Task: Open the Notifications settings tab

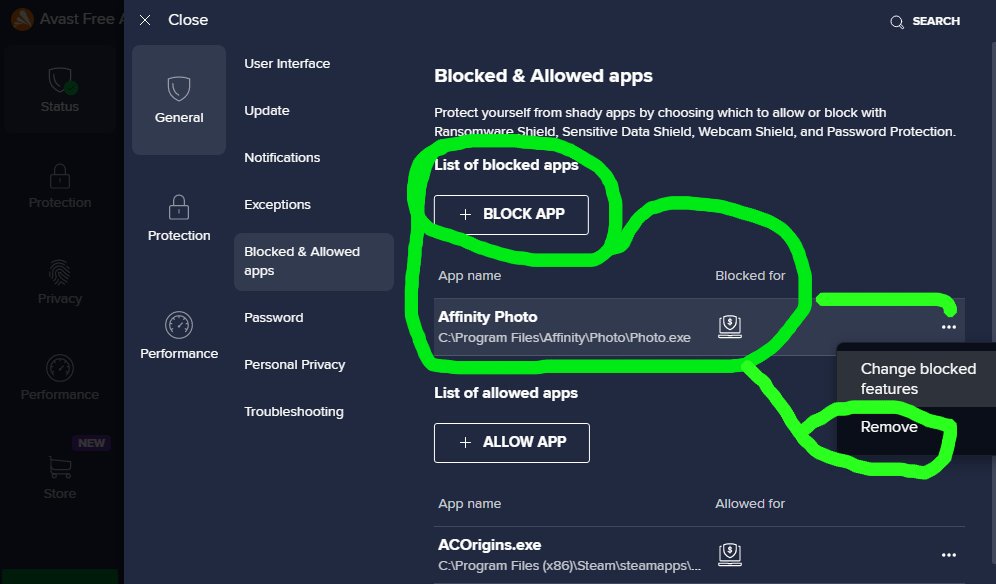Action: point(282,158)
